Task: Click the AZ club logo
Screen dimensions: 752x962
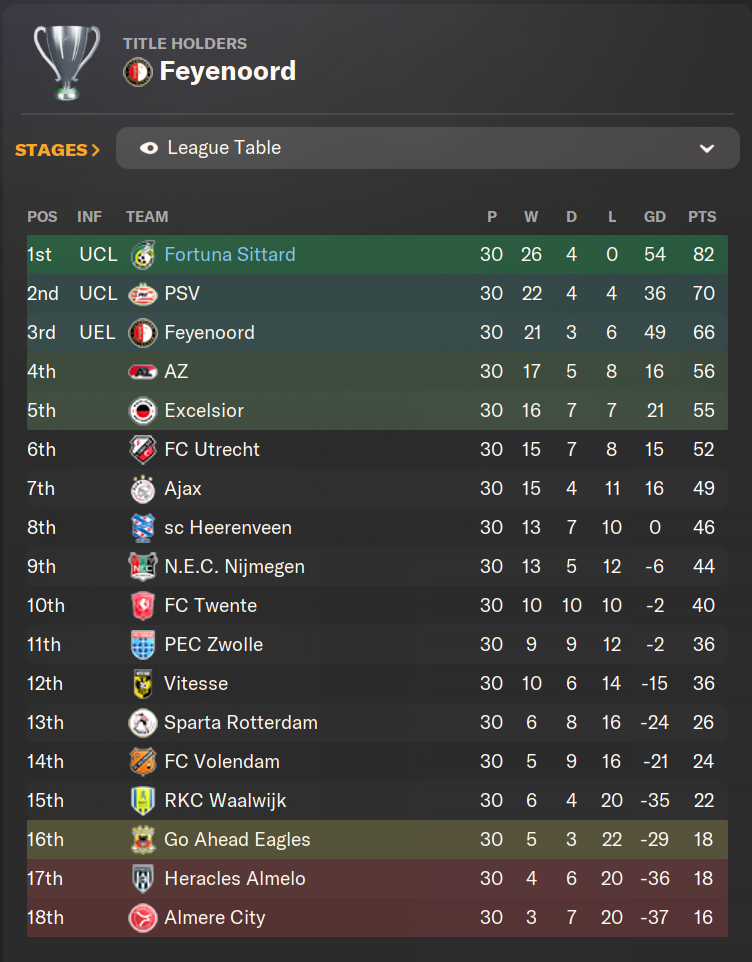Action: click(x=143, y=372)
